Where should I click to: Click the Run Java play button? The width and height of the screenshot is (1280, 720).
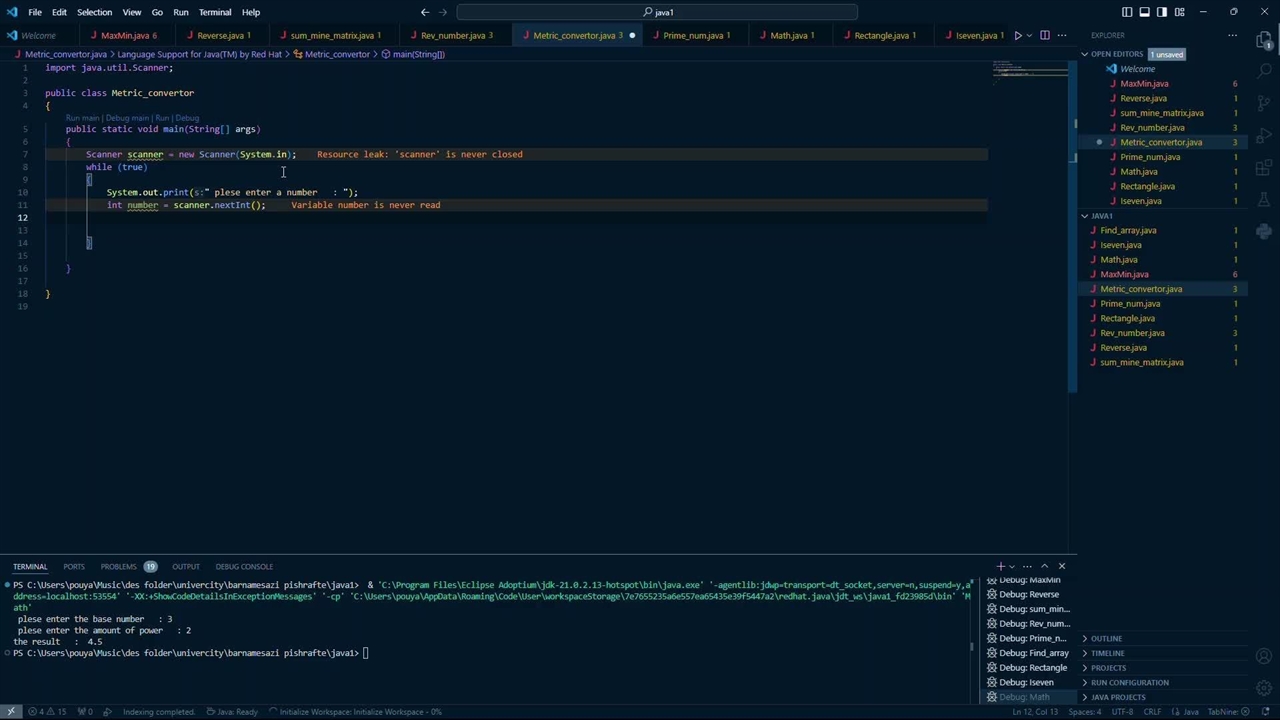[x=1018, y=35]
